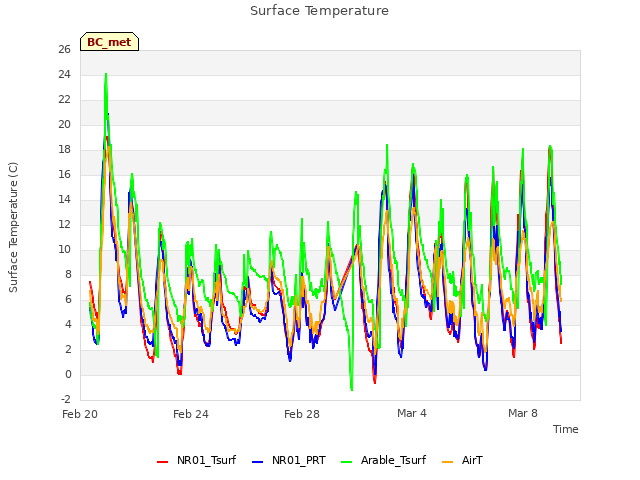Click the Surface Temperature (C) y-axis title
The image size is (640, 480).
[x=13, y=227]
